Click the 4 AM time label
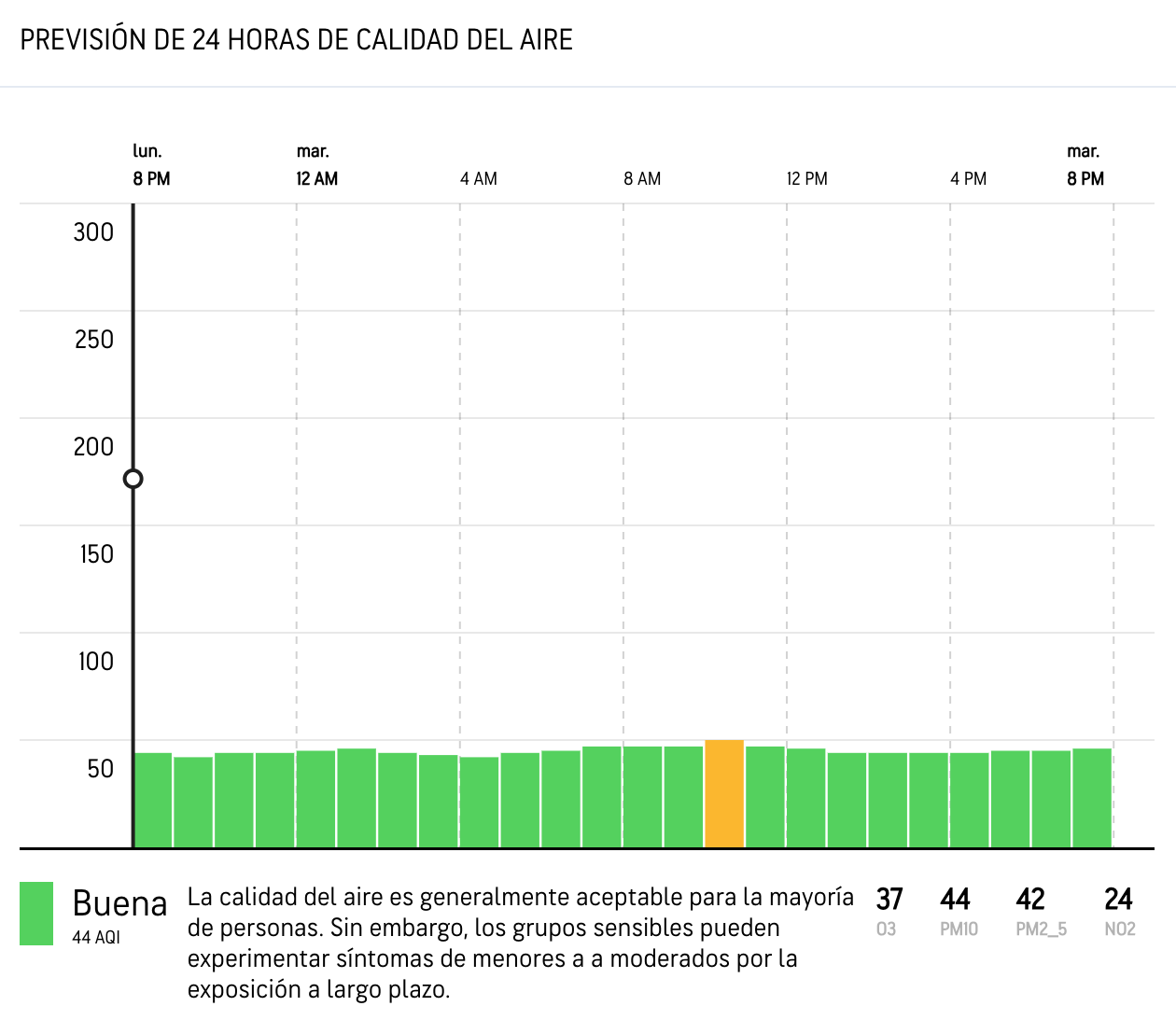 [478, 178]
